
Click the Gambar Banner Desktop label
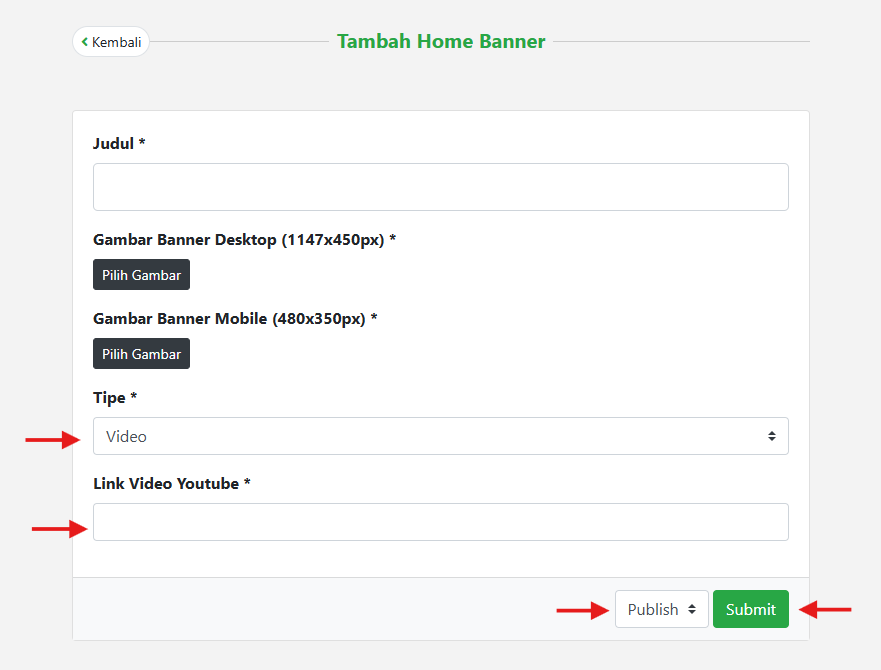point(244,240)
